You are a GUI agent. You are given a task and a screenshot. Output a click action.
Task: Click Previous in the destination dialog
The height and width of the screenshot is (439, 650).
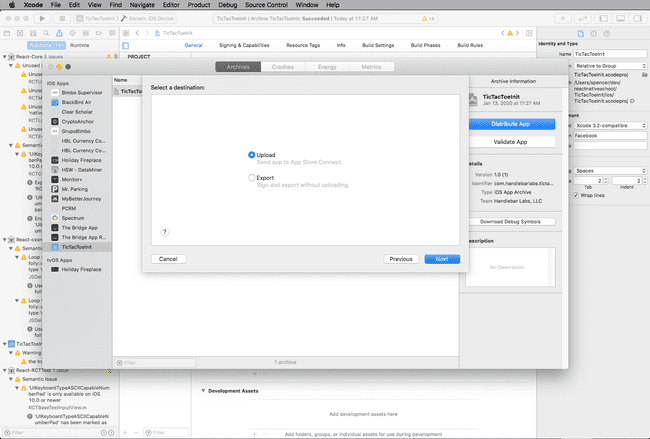click(401, 259)
